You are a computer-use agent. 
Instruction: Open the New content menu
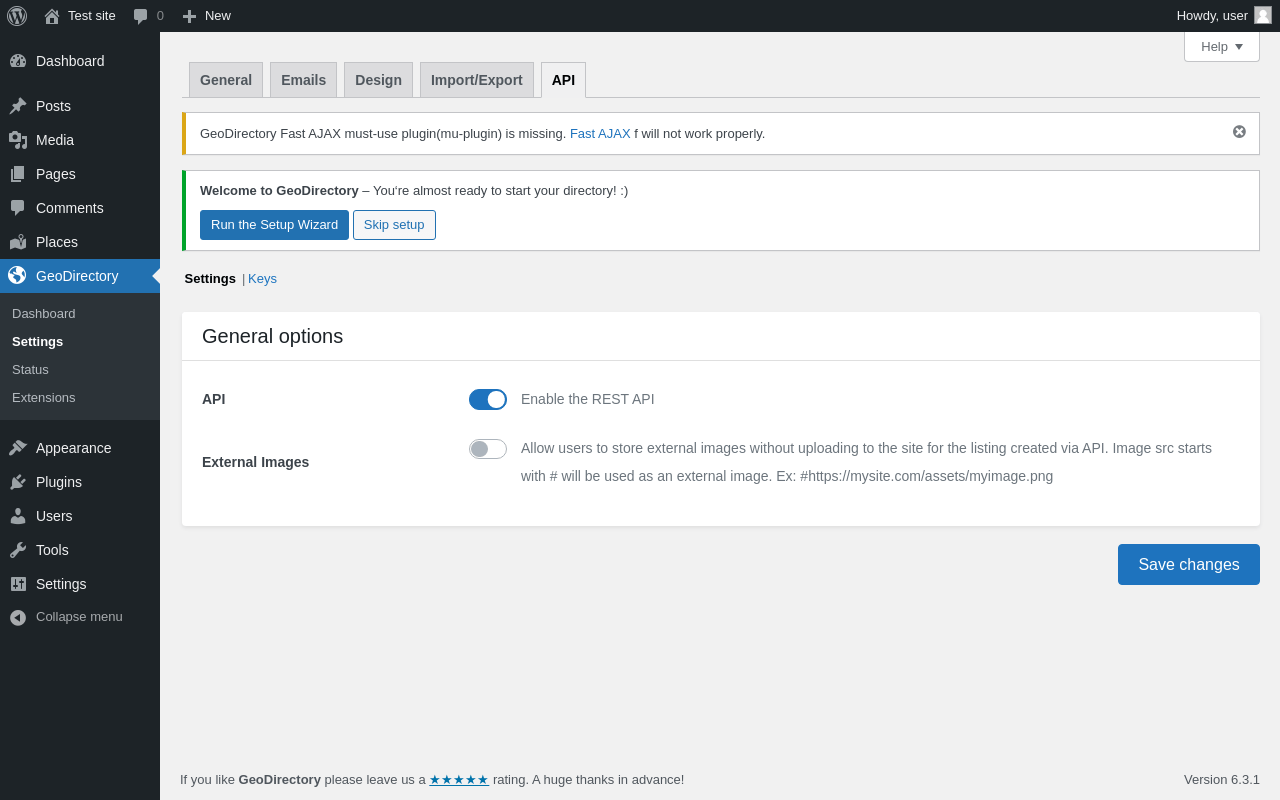coord(206,16)
